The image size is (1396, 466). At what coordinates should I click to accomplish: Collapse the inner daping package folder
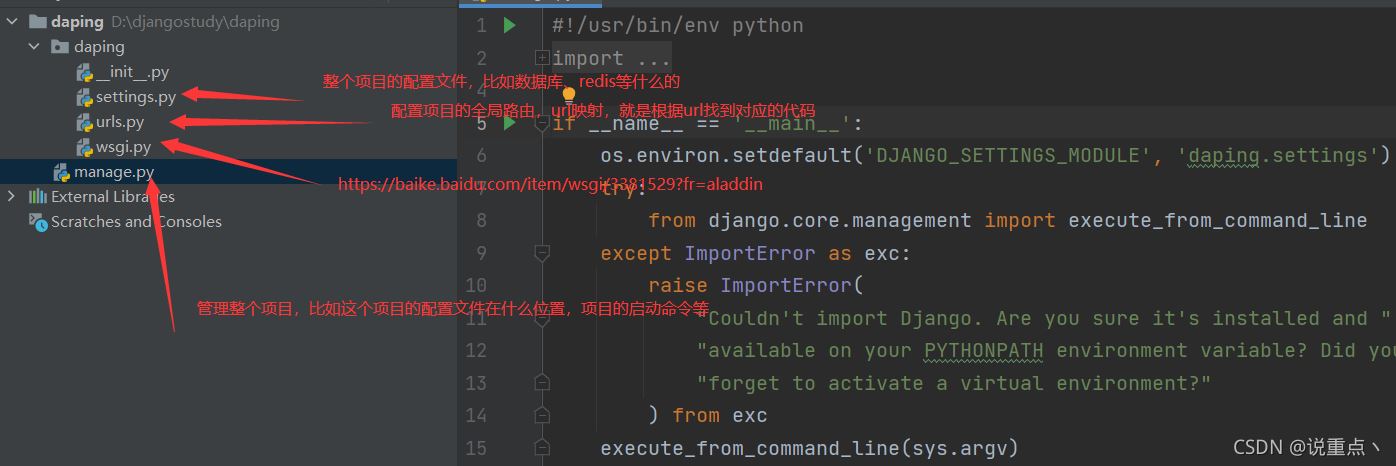coord(34,46)
